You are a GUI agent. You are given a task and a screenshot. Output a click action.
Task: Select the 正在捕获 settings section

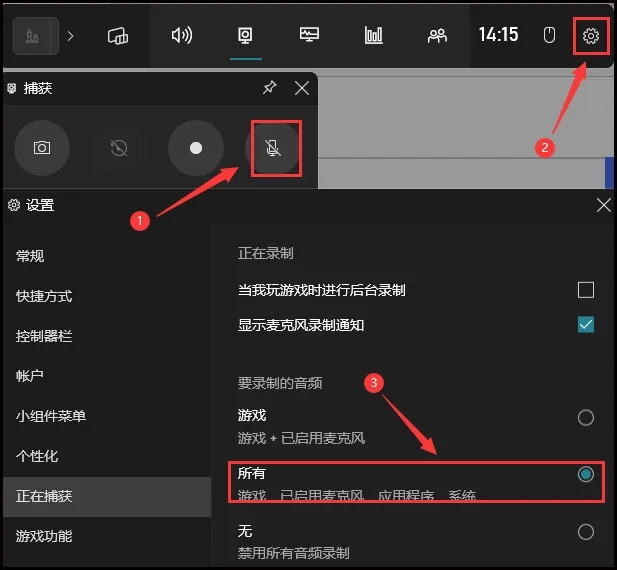point(107,496)
